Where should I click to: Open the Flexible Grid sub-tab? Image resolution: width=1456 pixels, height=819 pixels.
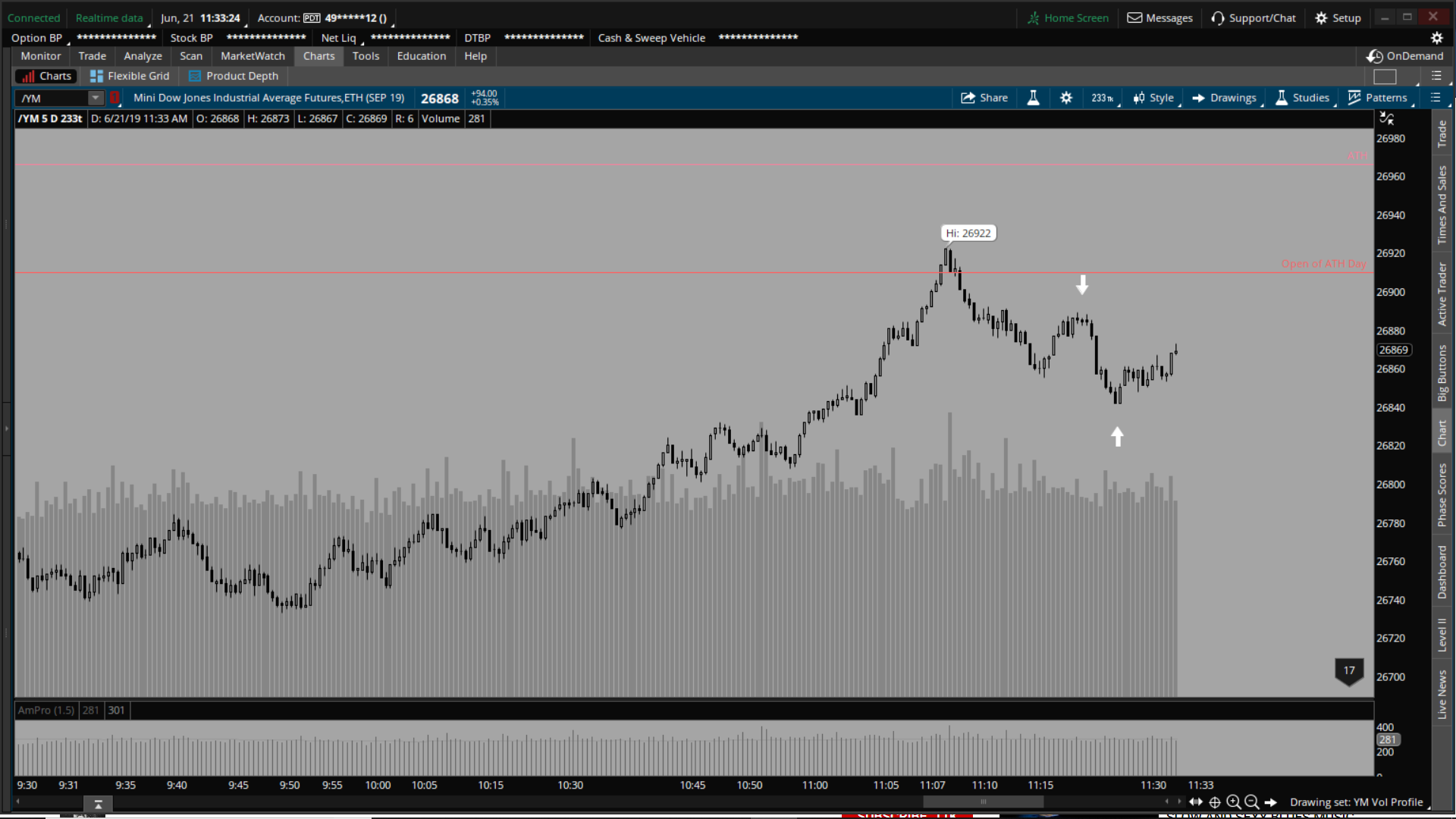coord(130,77)
